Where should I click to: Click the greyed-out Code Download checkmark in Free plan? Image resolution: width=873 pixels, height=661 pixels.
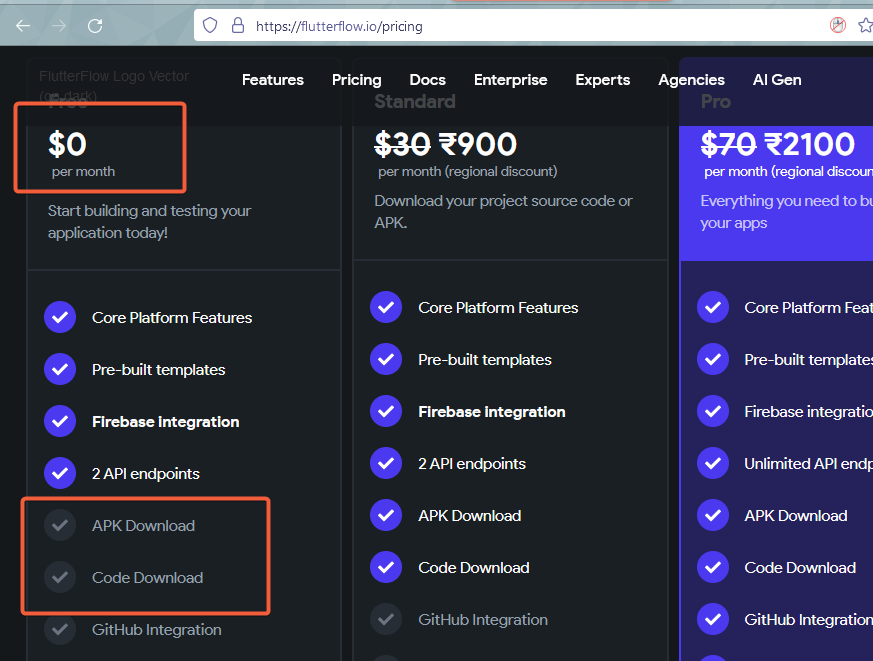[60, 577]
